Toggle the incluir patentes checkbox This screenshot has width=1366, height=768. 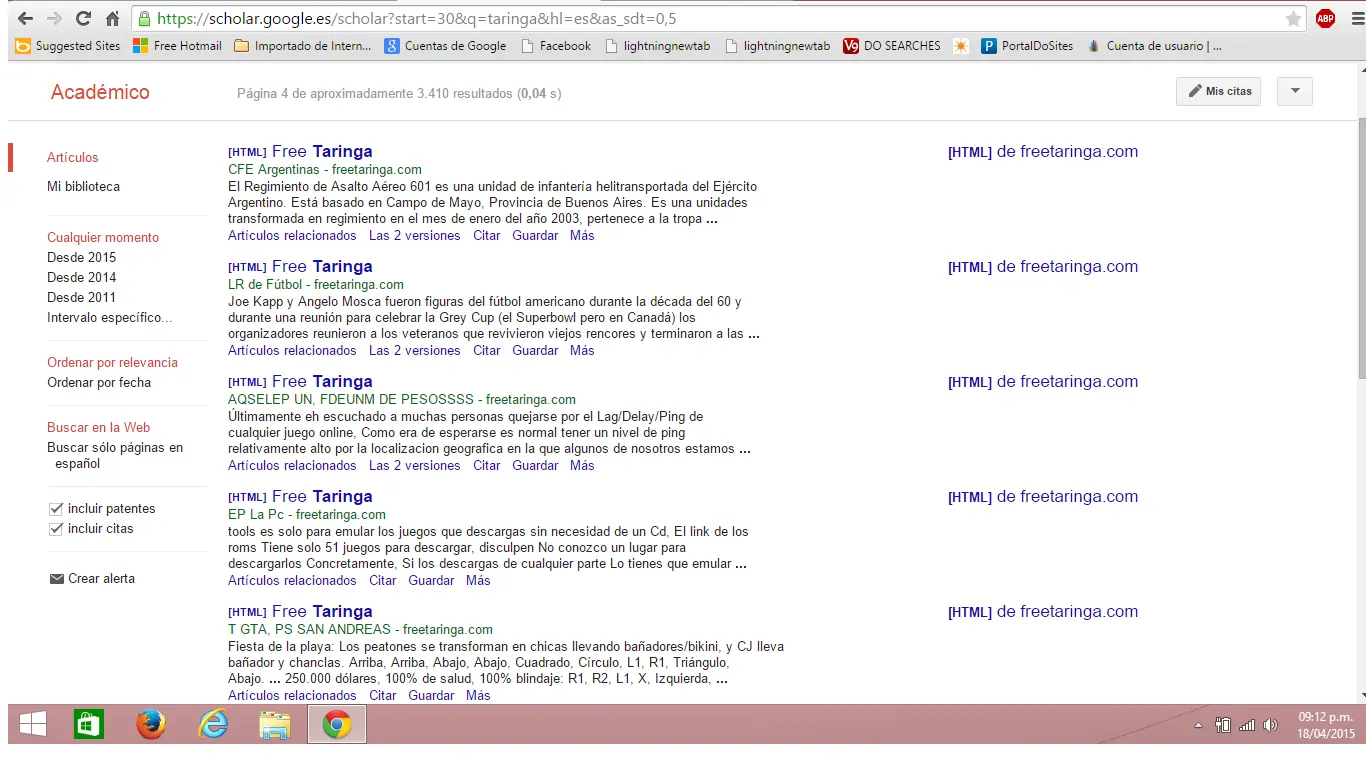[x=56, y=509]
